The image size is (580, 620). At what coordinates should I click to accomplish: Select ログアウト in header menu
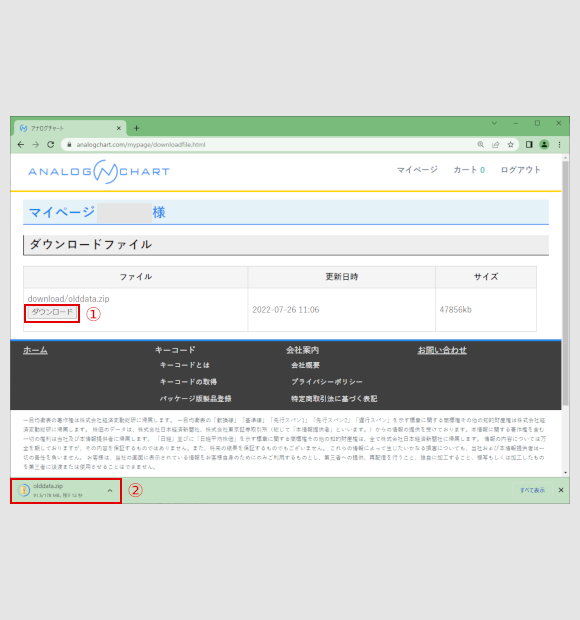pyautogui.click(x=520, y=170)
